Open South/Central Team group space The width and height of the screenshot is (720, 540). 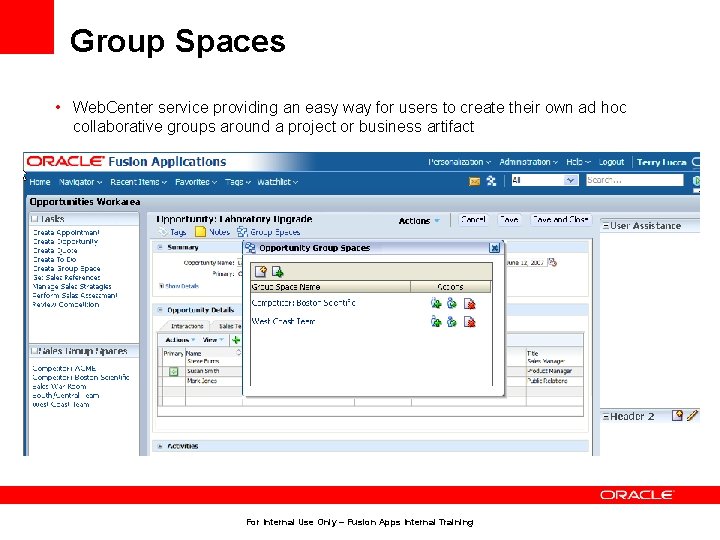(66, 395)
